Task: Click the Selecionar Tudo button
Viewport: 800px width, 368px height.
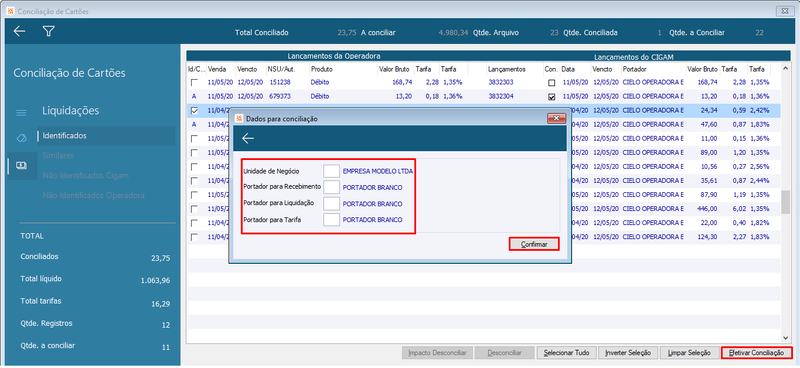Action: (566, 353)
